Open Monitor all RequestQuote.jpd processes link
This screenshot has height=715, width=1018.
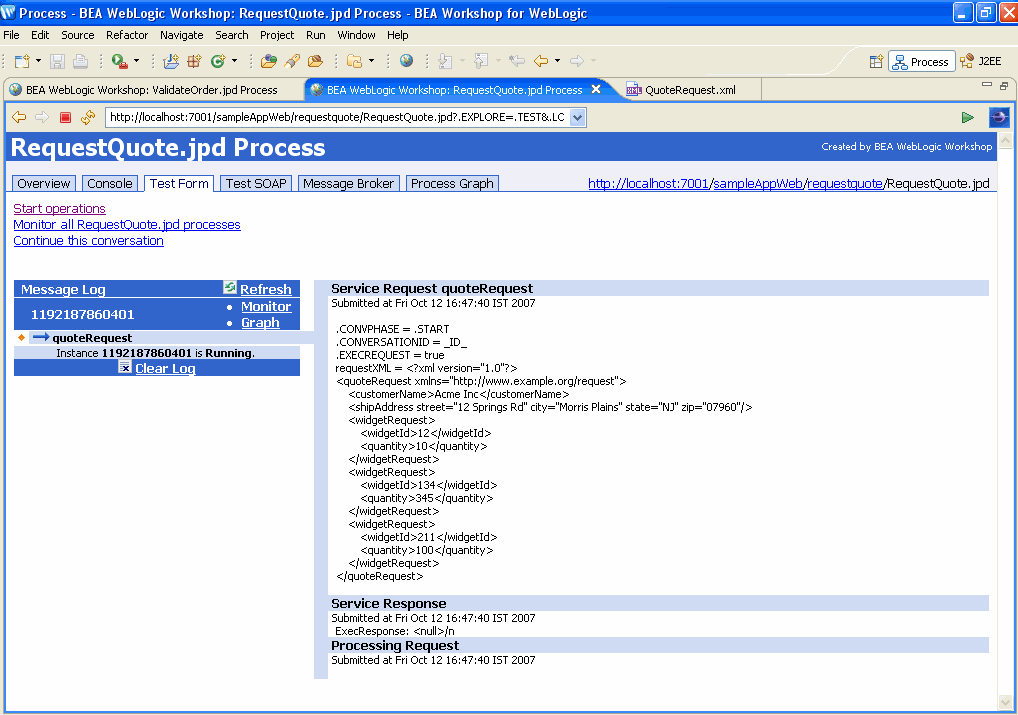pos(127,225)
